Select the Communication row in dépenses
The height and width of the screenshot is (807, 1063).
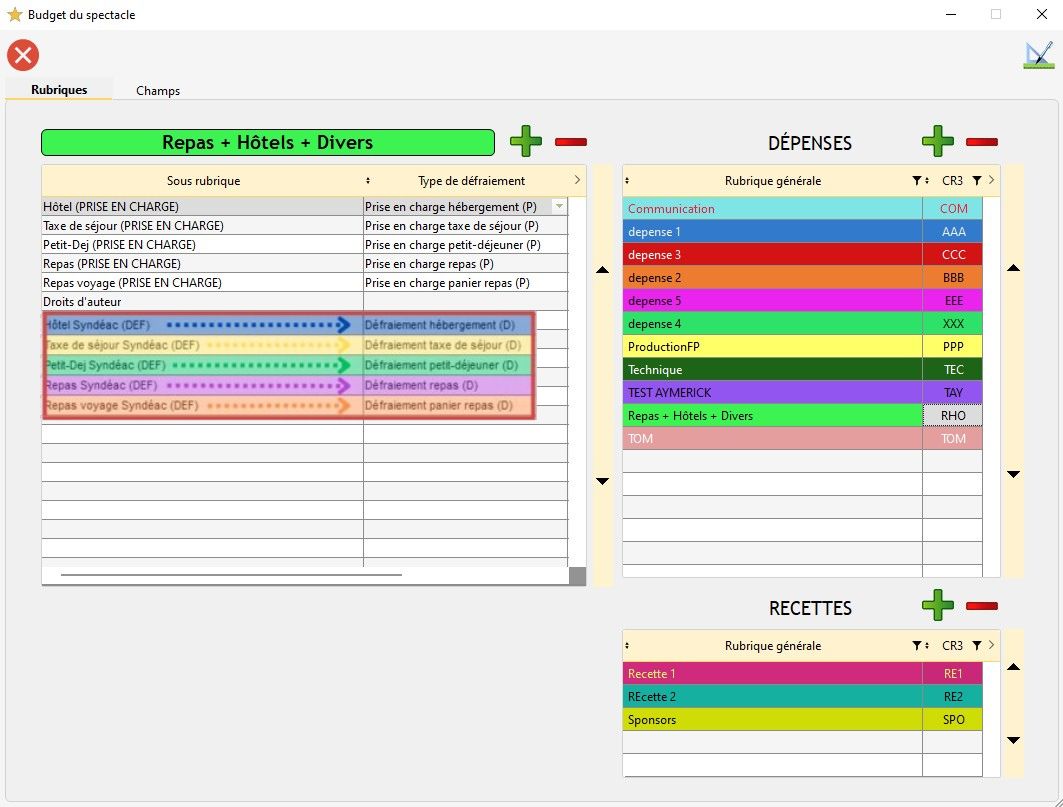click(x=772, y=208)
